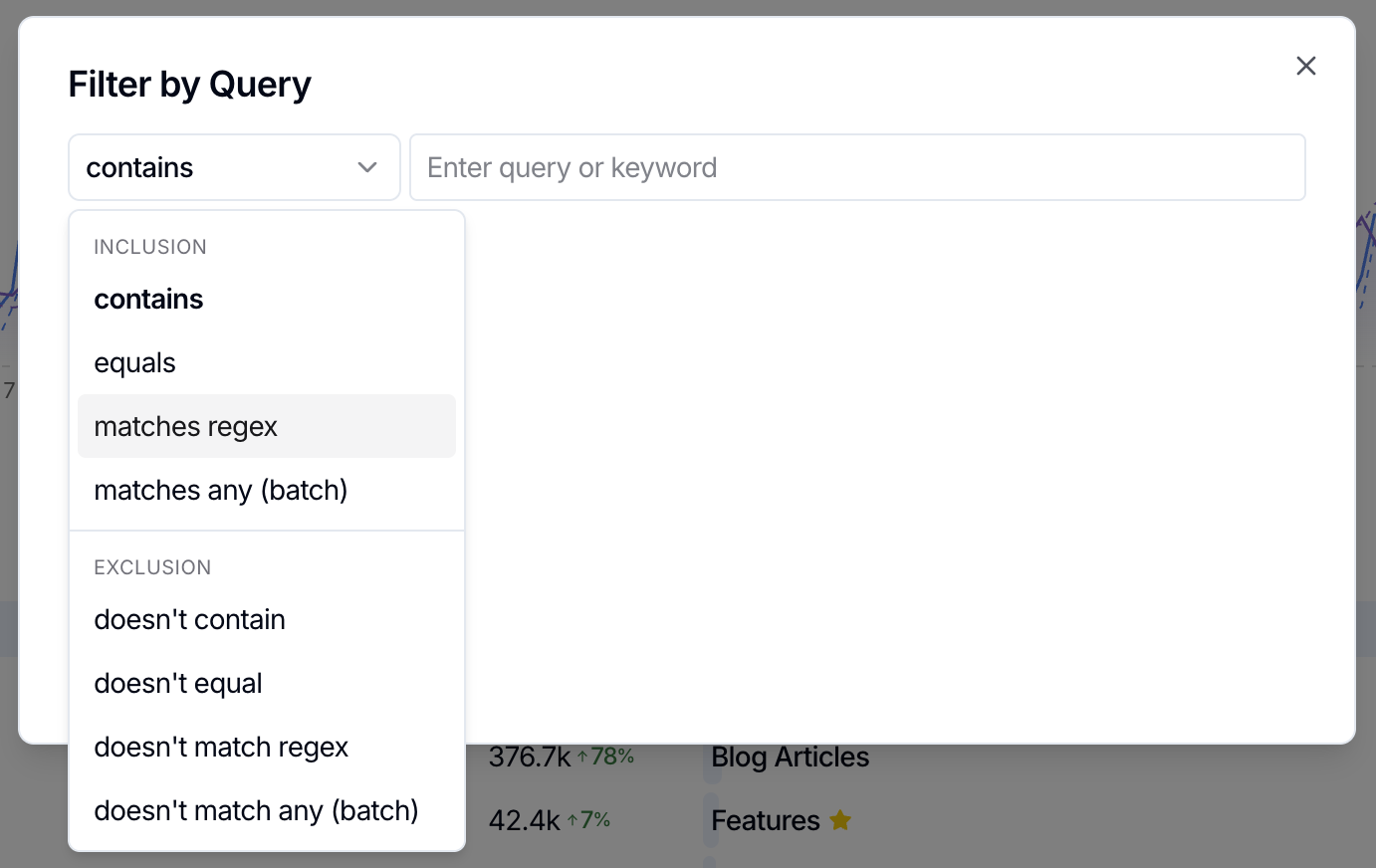Pick "doesn't match regex" from exclusions
Viewport: 1376px width, 868px height.
(x=221, y=747)
